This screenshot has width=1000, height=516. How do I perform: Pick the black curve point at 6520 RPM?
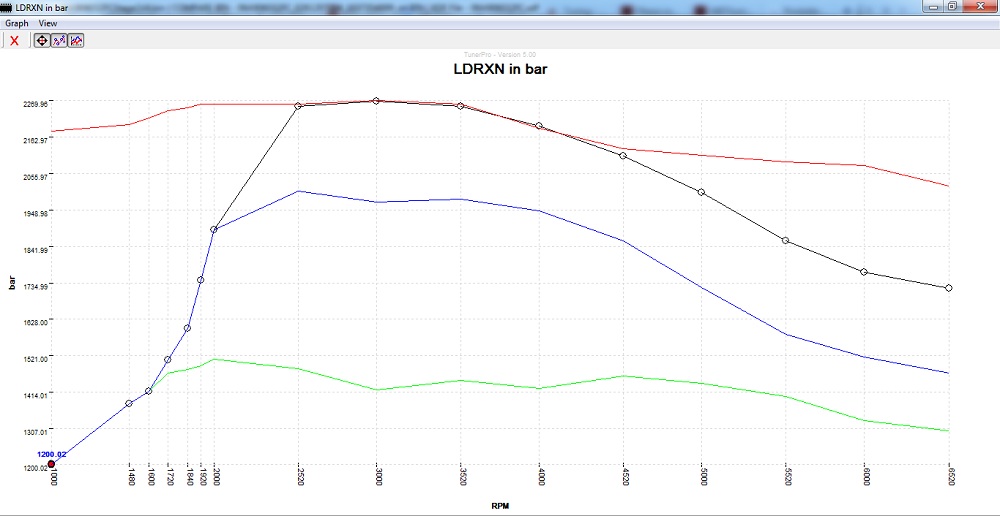point(948,288)
